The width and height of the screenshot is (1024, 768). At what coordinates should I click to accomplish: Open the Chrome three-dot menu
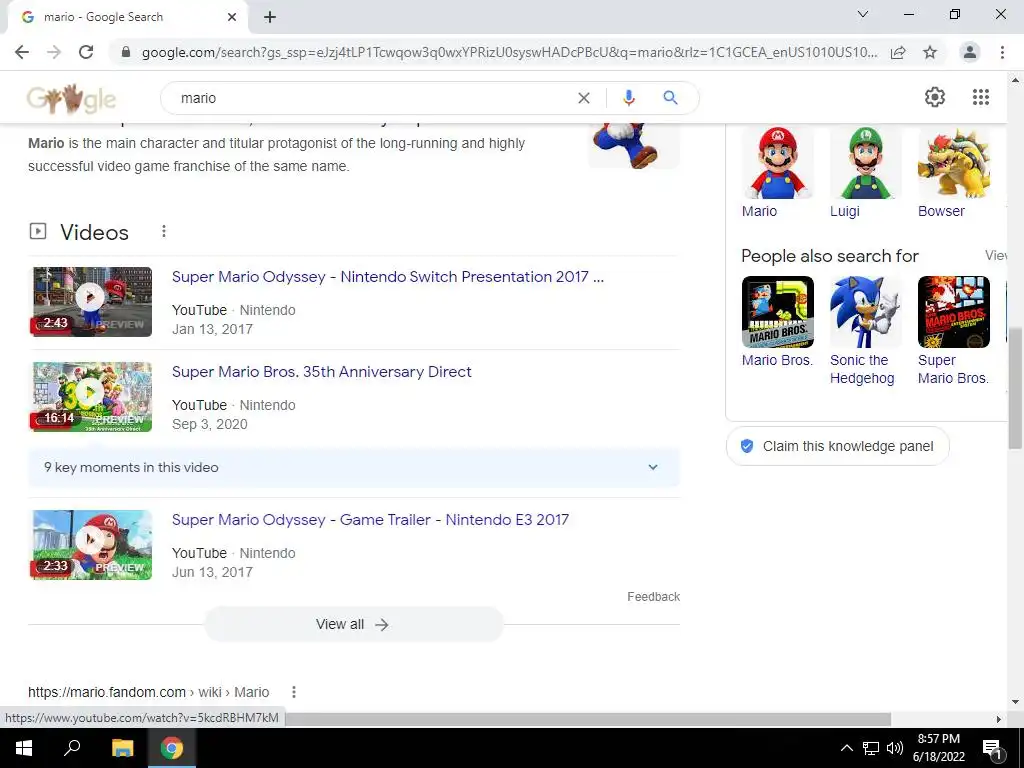coord(1002,52)
